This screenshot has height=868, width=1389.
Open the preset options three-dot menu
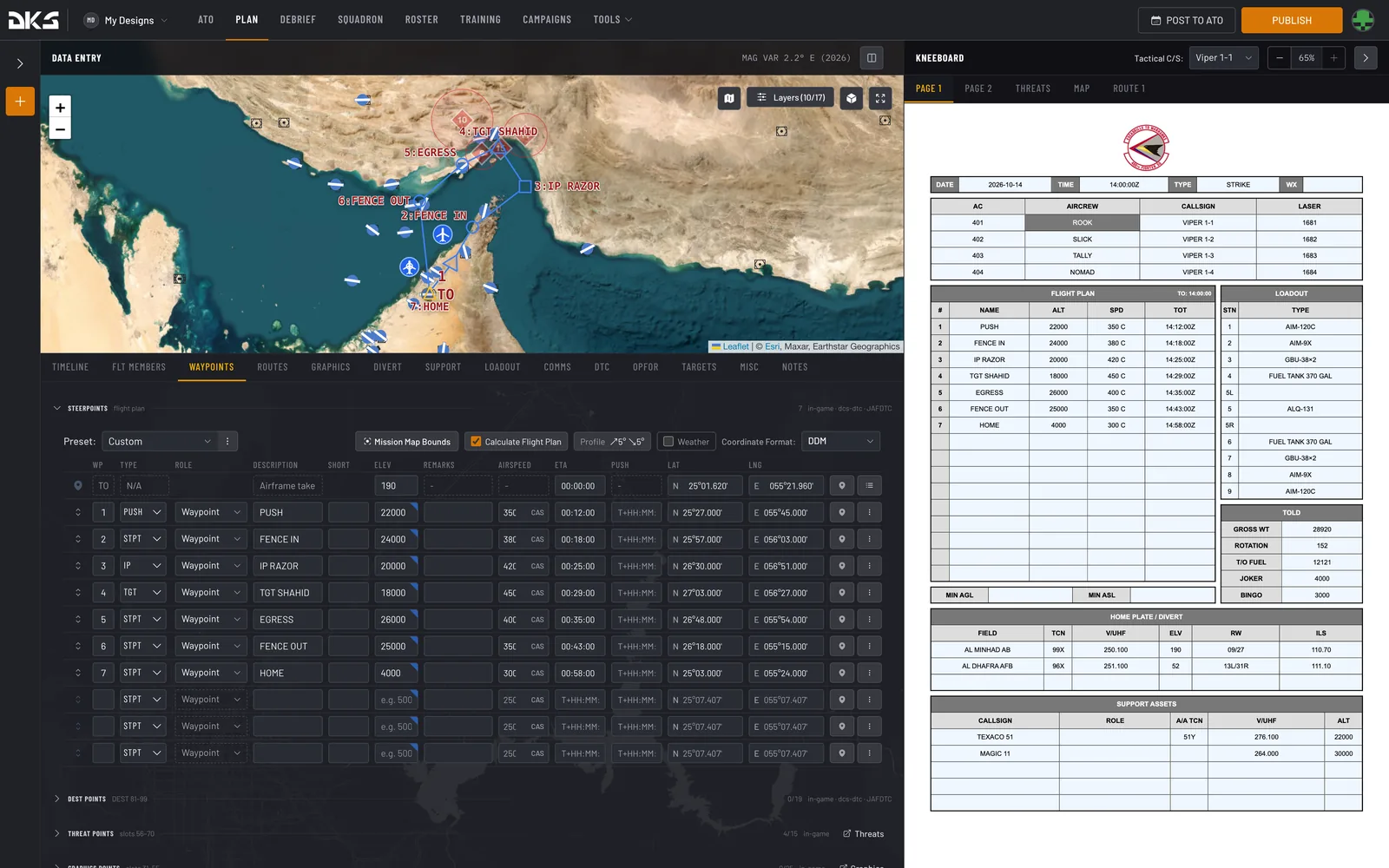[227, 441]
